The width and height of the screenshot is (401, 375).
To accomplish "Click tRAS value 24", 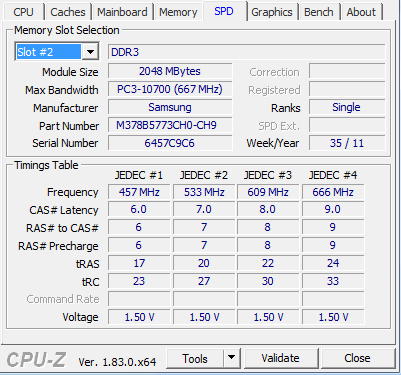I will point(333,263).
